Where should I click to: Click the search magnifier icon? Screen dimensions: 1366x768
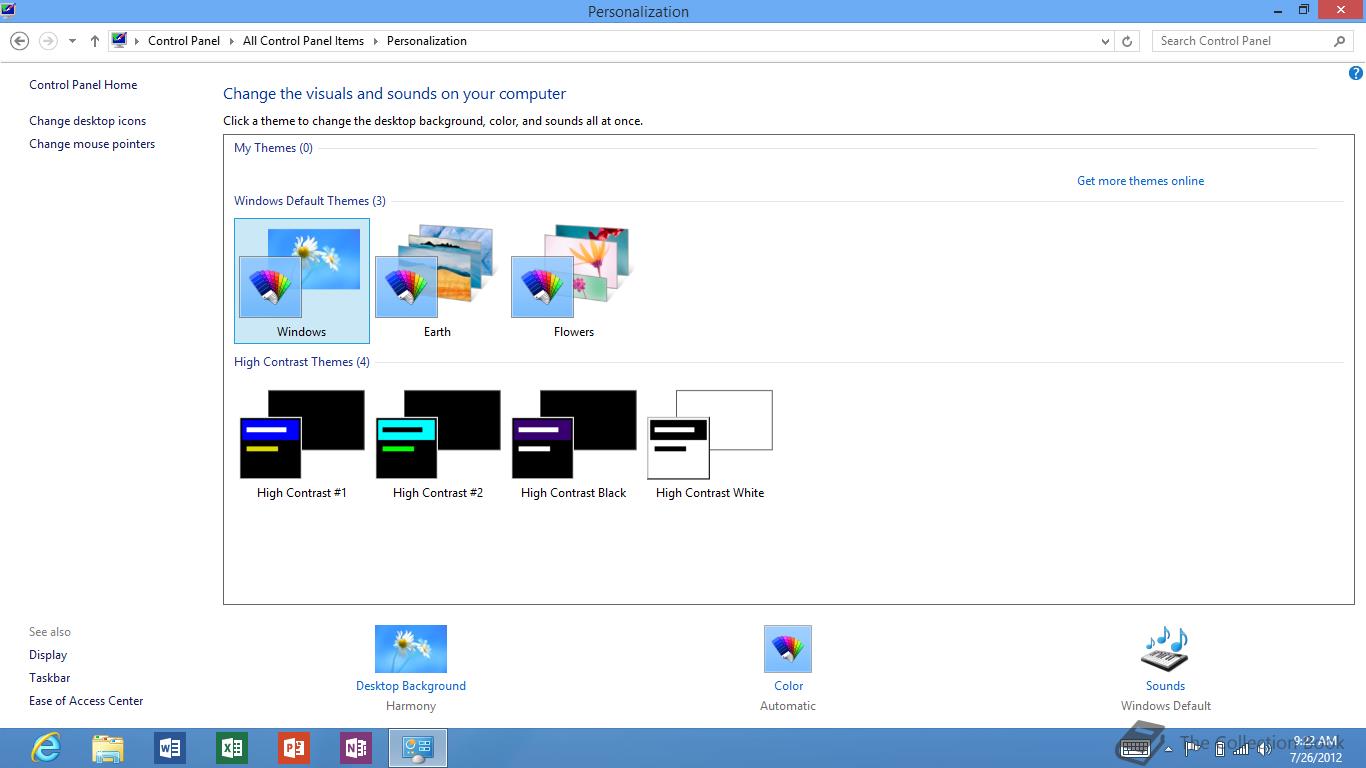pos(1340,41)
